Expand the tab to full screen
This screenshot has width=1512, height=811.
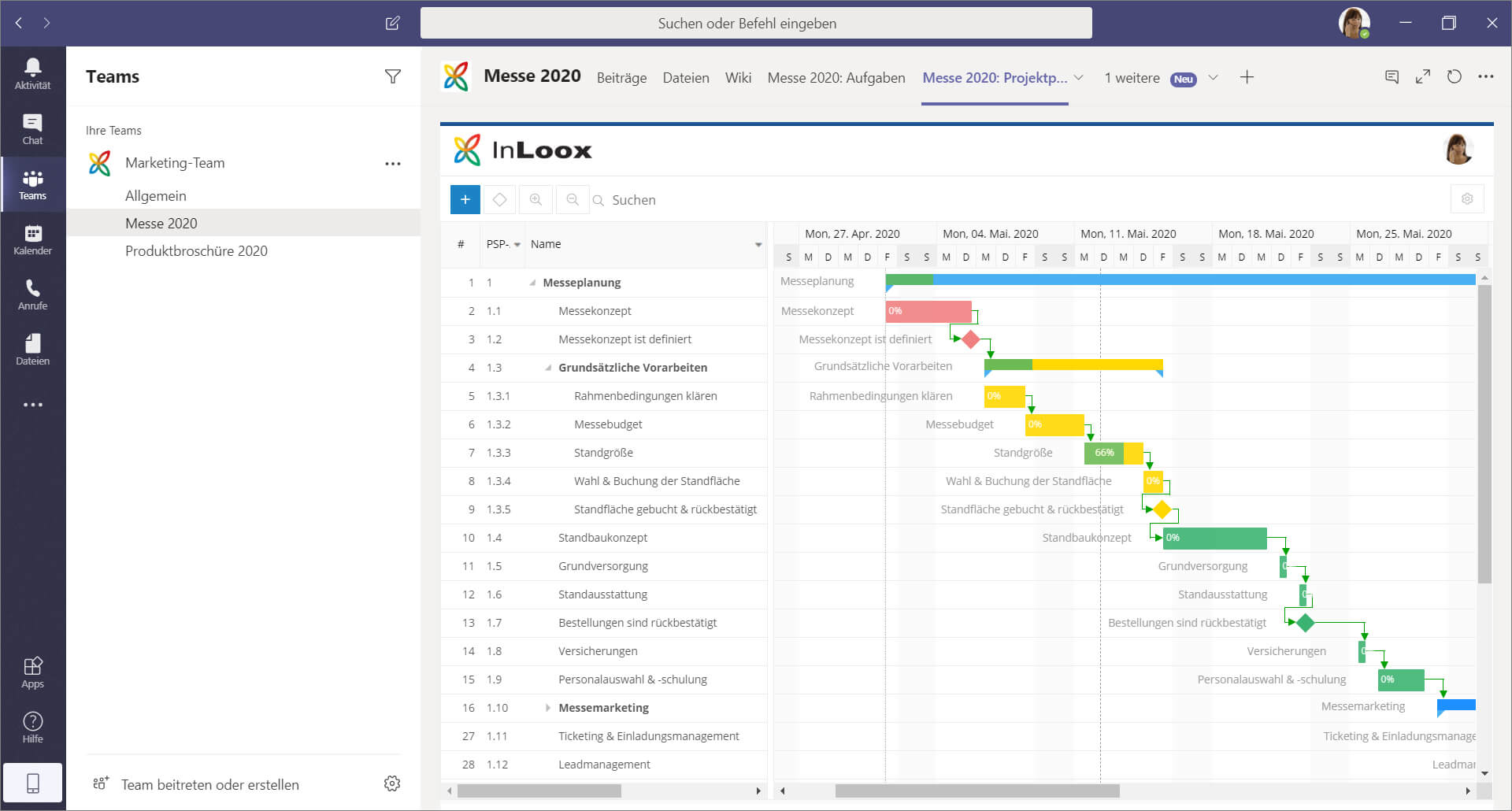pyautogui.click(x=1423, y=76)
